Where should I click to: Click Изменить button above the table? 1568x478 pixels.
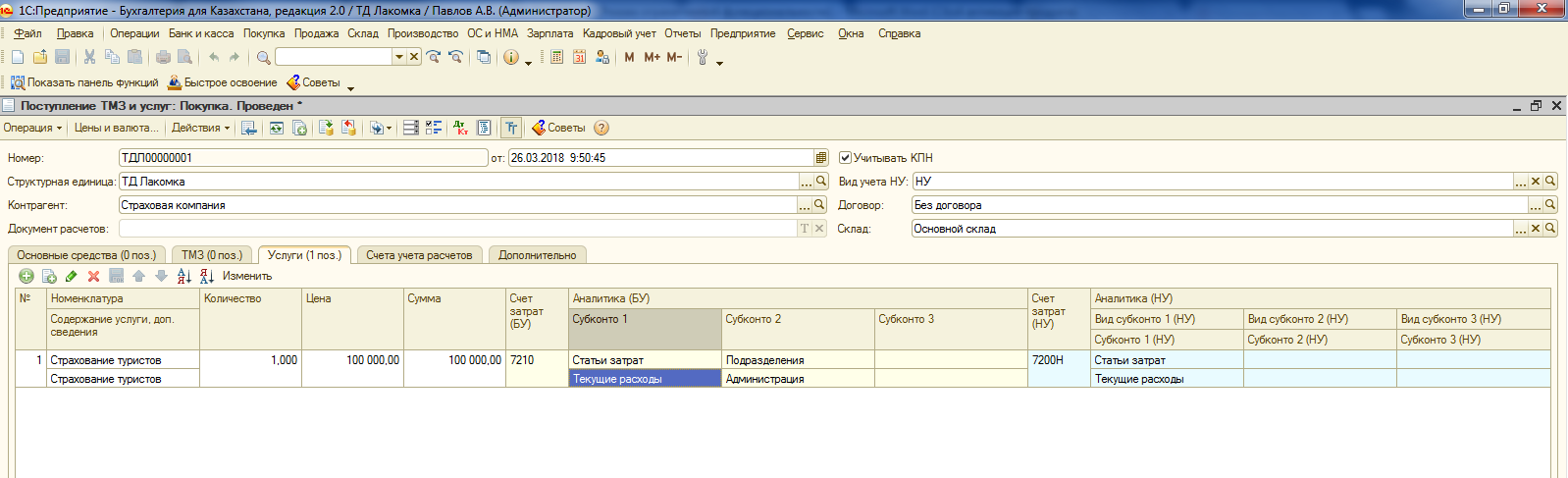[247, 276]
